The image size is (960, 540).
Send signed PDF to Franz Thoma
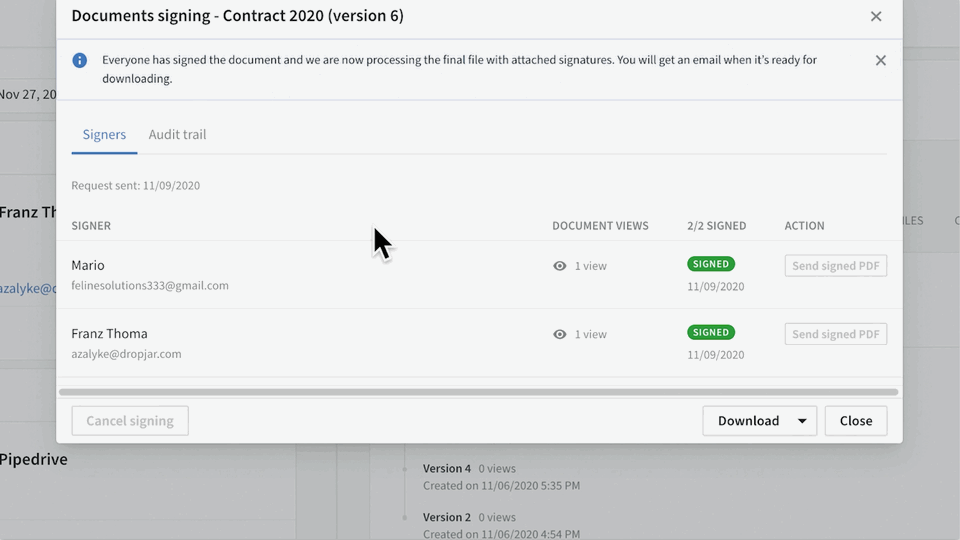point(836,334)
